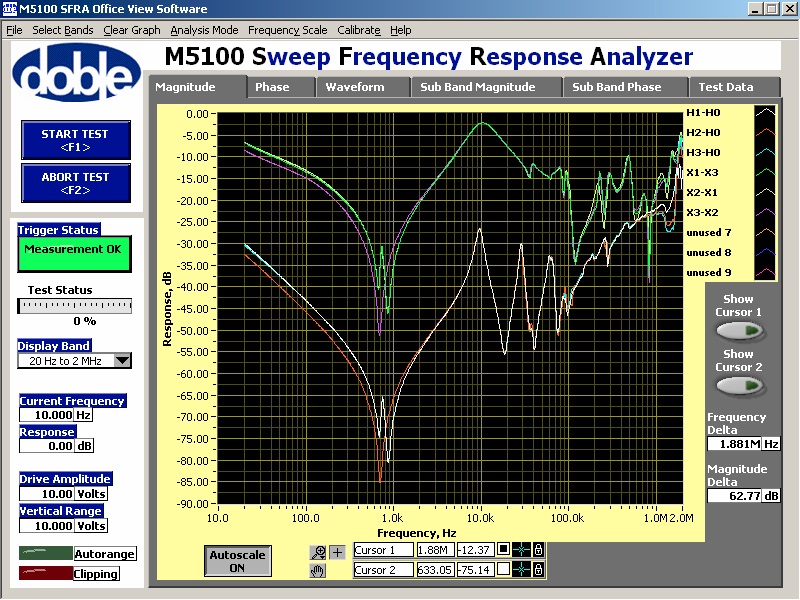Click the Cursor 1 lock icon
The height and width of the screenshot is (600, 800).
(x=538, y=549)
